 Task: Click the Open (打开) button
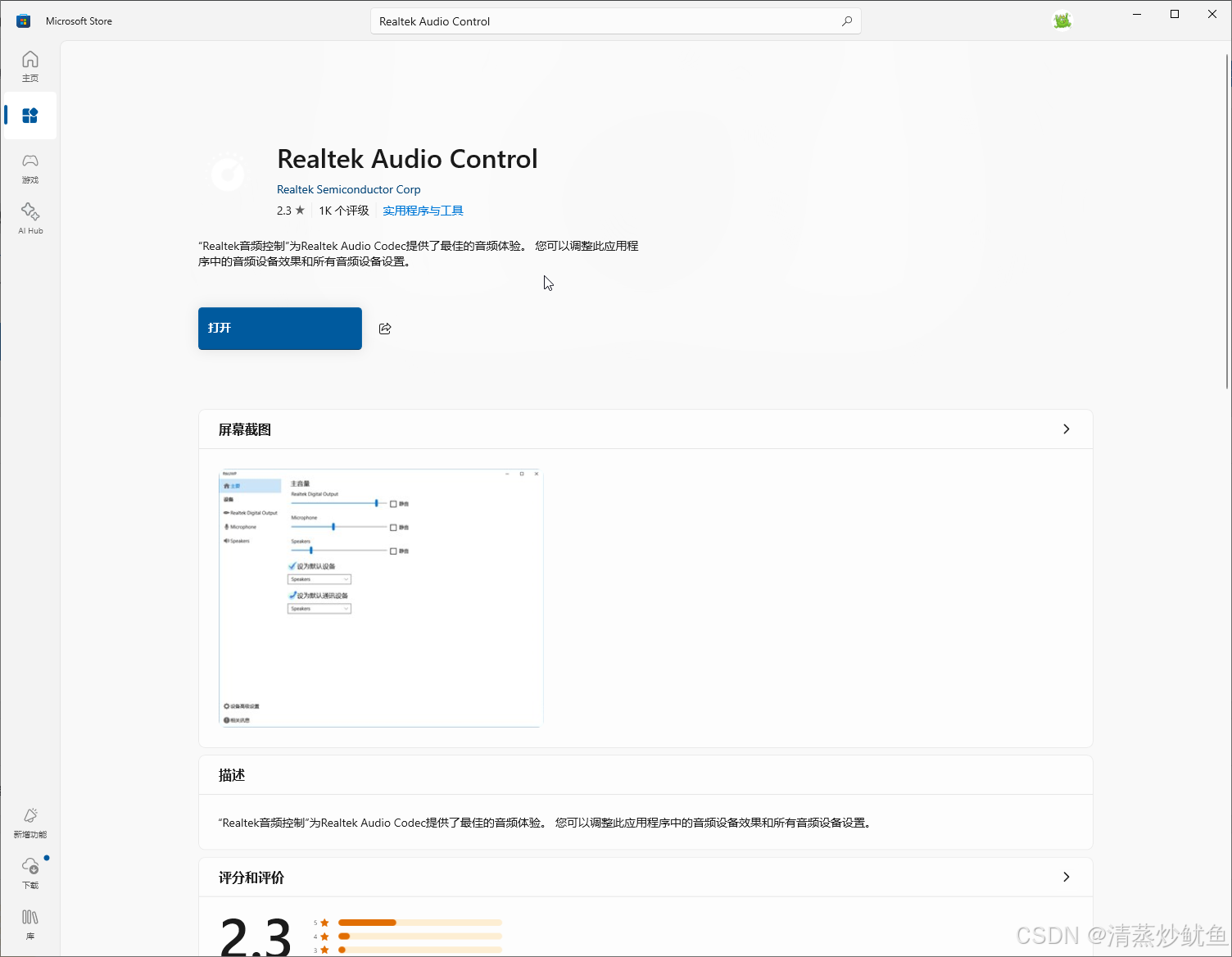[280, 329]
